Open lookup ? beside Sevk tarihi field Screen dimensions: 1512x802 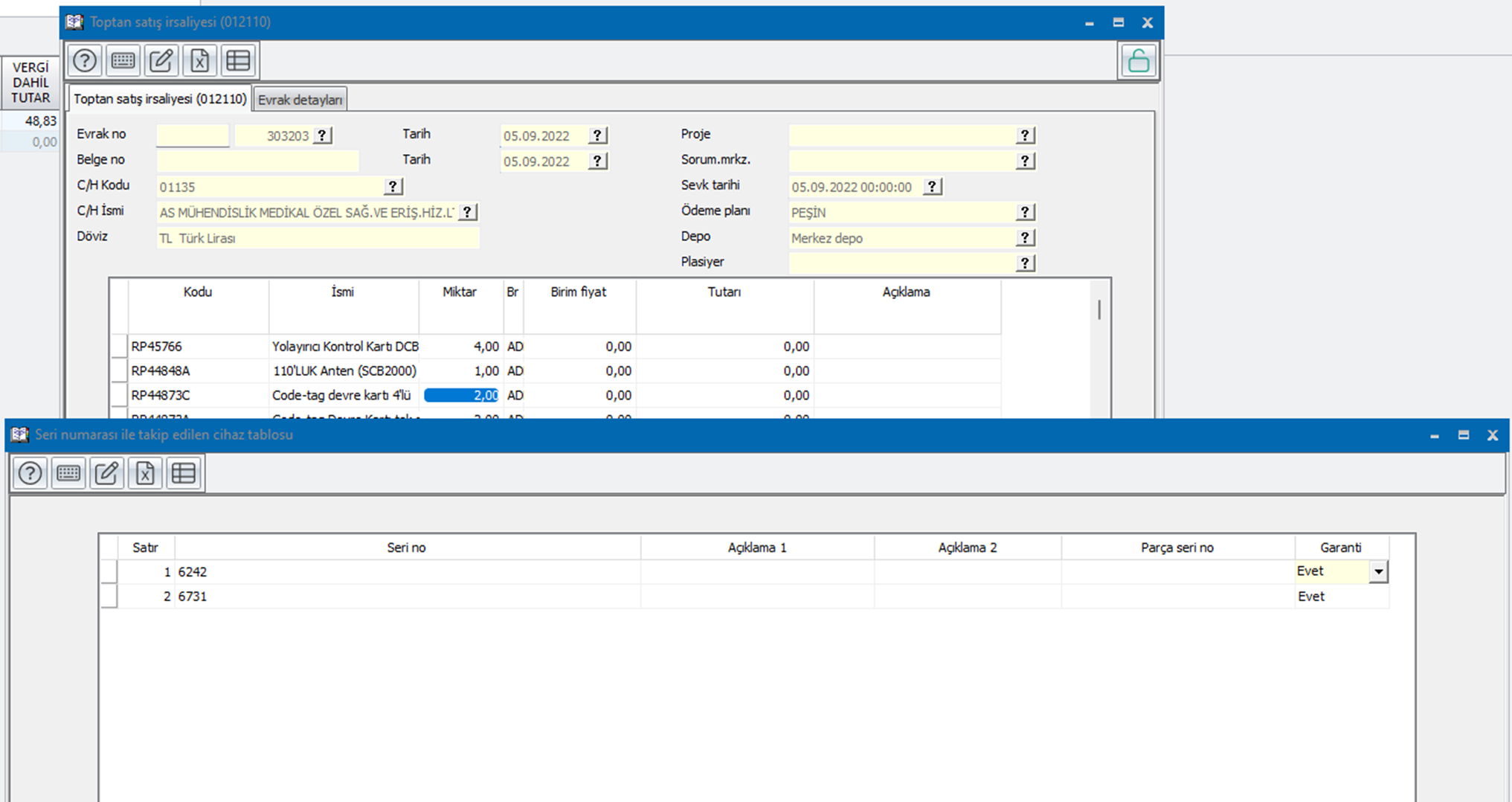click(x=932, y=187)
